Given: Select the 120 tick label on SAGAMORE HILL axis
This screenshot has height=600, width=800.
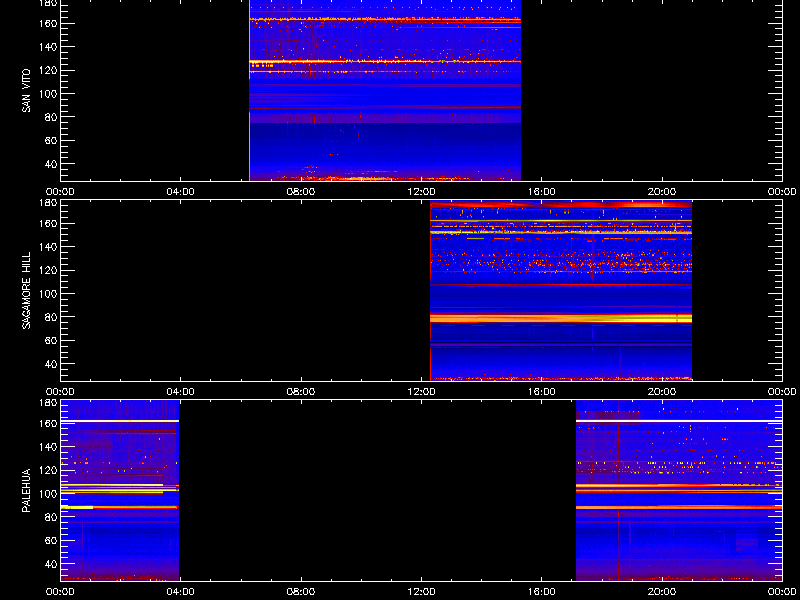Looking at the screenshot, I should 48,270.
